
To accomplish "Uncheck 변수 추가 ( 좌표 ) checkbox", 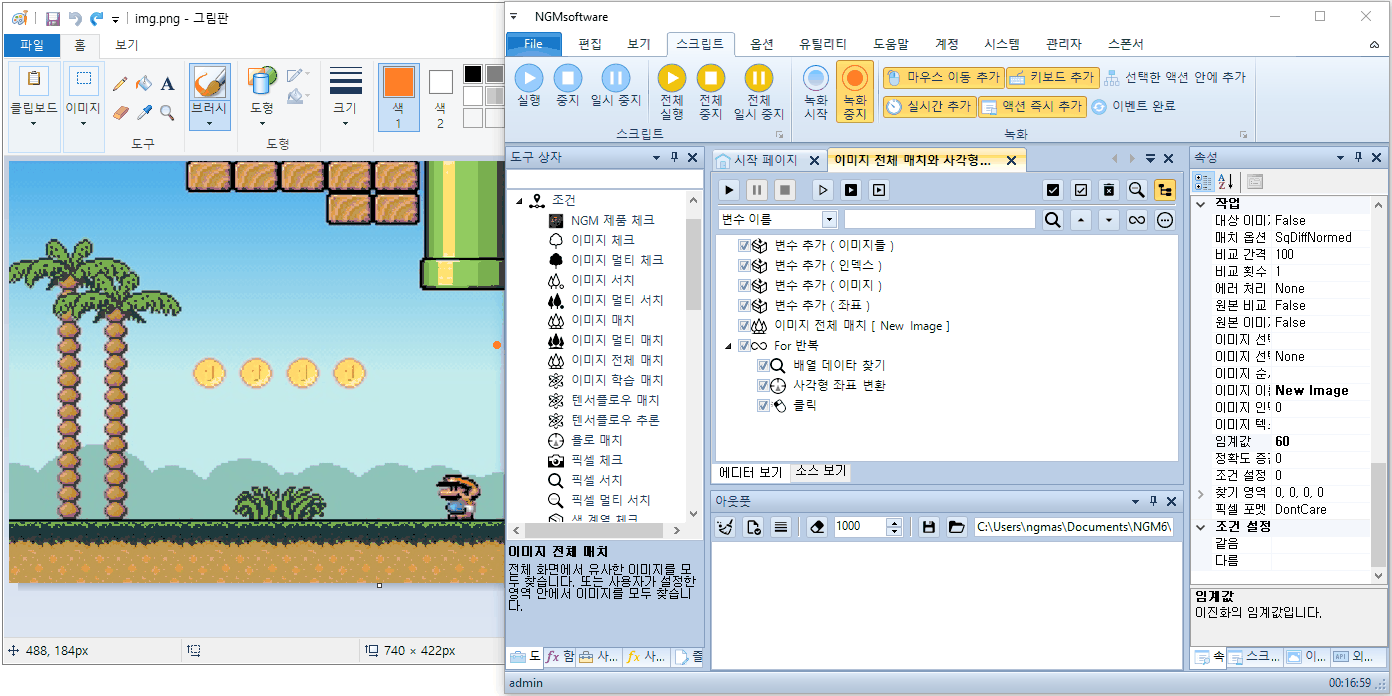I will click(744, 305).
